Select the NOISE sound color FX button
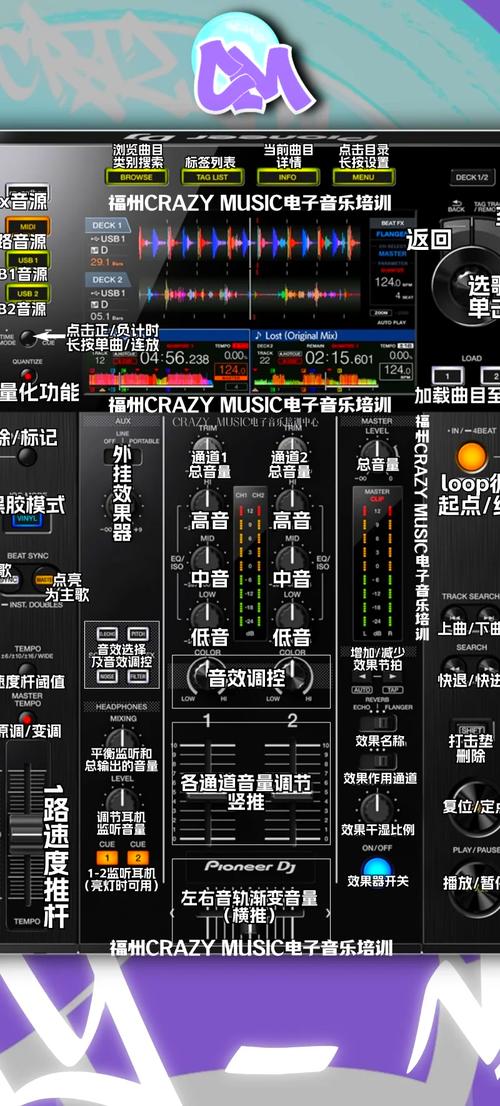This screenshot has width=500, height=1106. pyautogui.click(x=107, y=675)
